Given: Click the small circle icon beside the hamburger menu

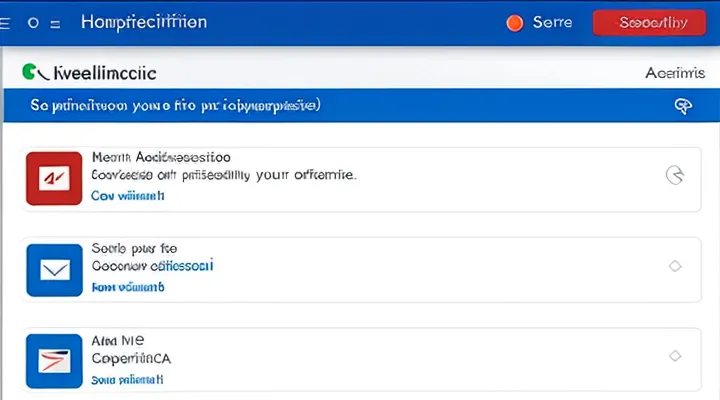Looking at the screenshot, I should point(33,22).
